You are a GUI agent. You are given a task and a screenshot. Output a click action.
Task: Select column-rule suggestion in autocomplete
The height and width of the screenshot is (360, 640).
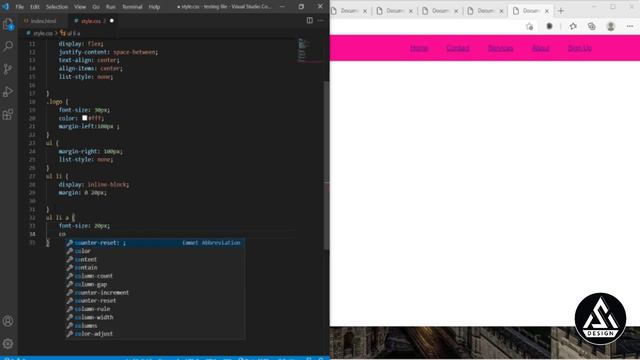pos(155,309)
